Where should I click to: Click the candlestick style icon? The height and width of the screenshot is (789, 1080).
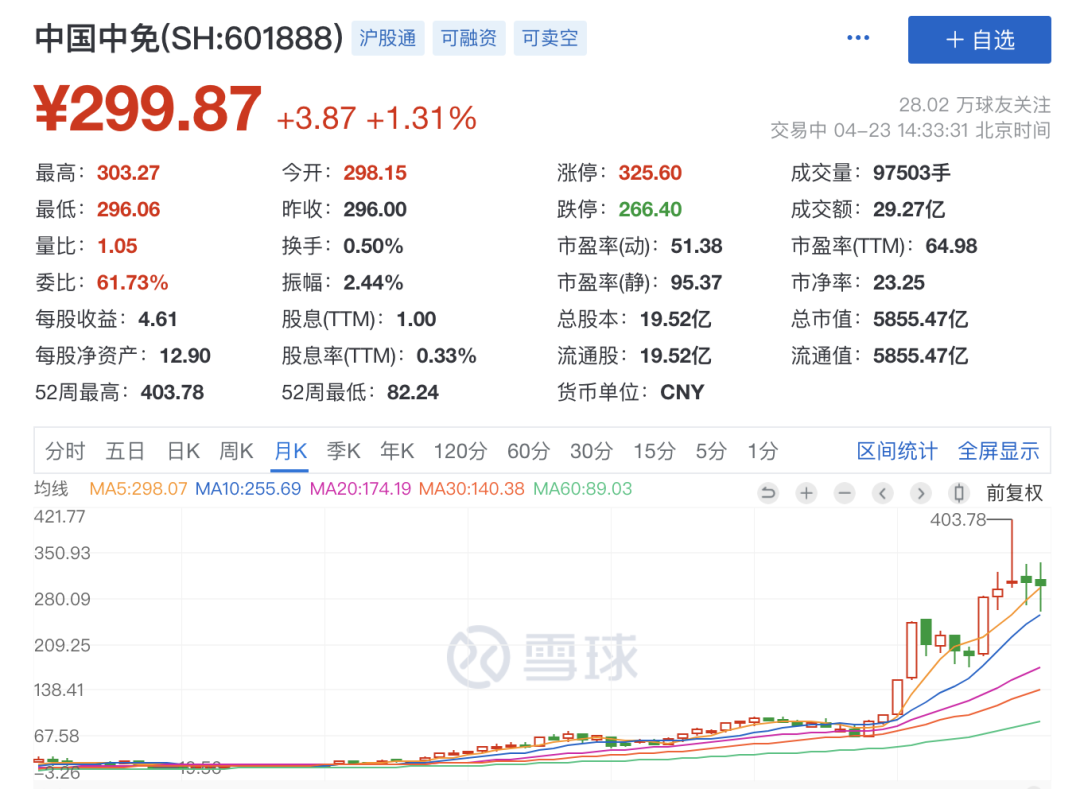[958, 493]
